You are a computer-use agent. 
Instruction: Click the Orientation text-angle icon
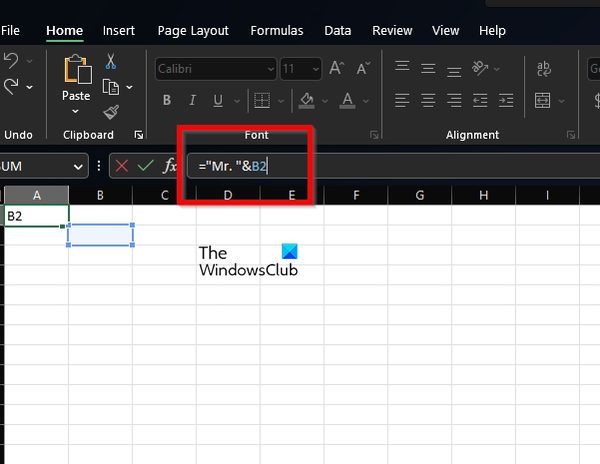pos(480,68)
